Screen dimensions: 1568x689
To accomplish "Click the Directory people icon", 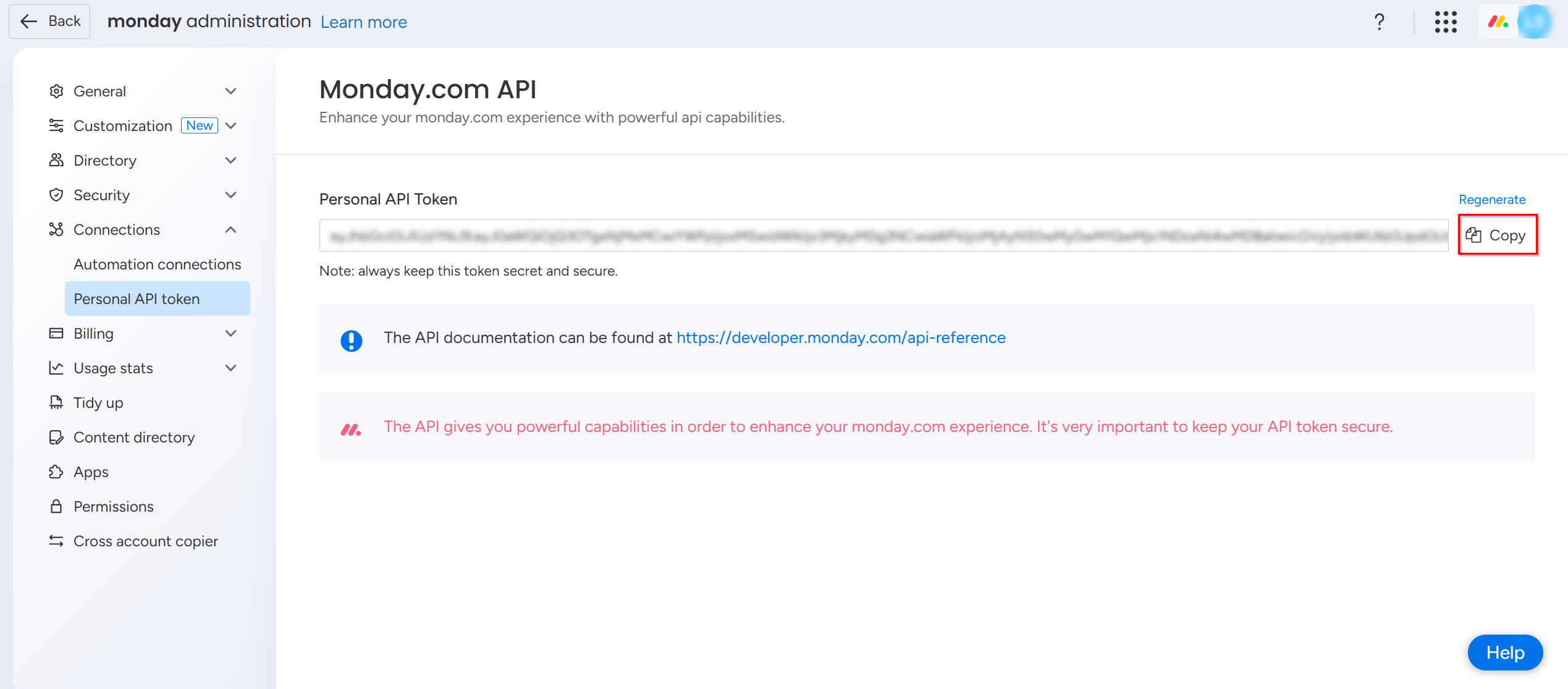I will [x=56, y=160].
